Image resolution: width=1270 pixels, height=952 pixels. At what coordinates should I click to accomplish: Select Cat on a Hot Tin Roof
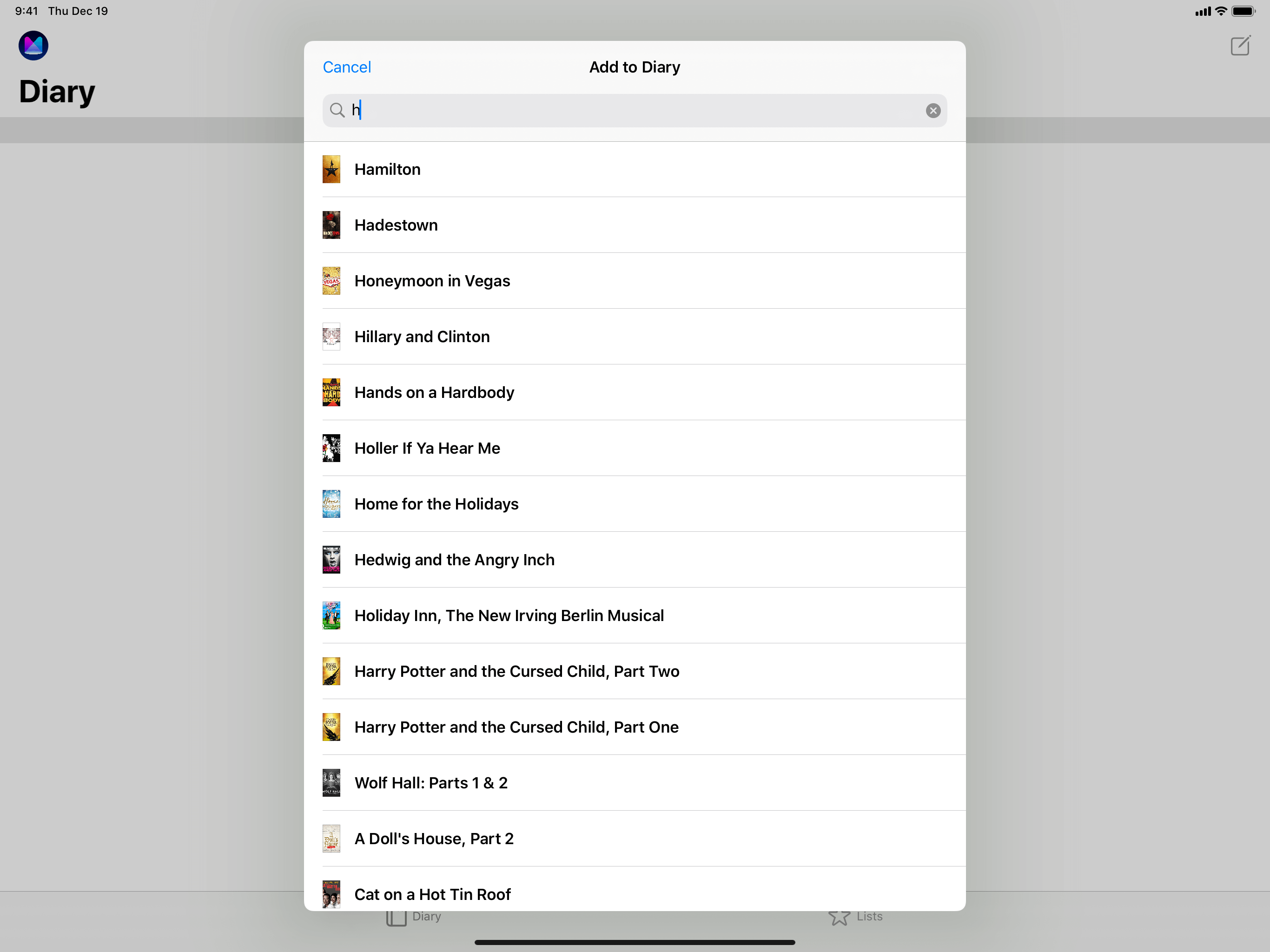coord(432,893)
